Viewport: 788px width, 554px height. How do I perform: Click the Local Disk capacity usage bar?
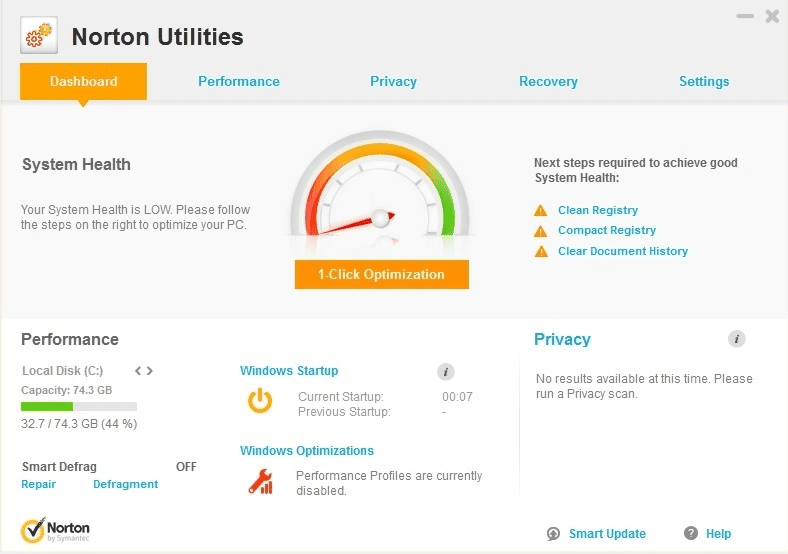click(x=79, y=407)
